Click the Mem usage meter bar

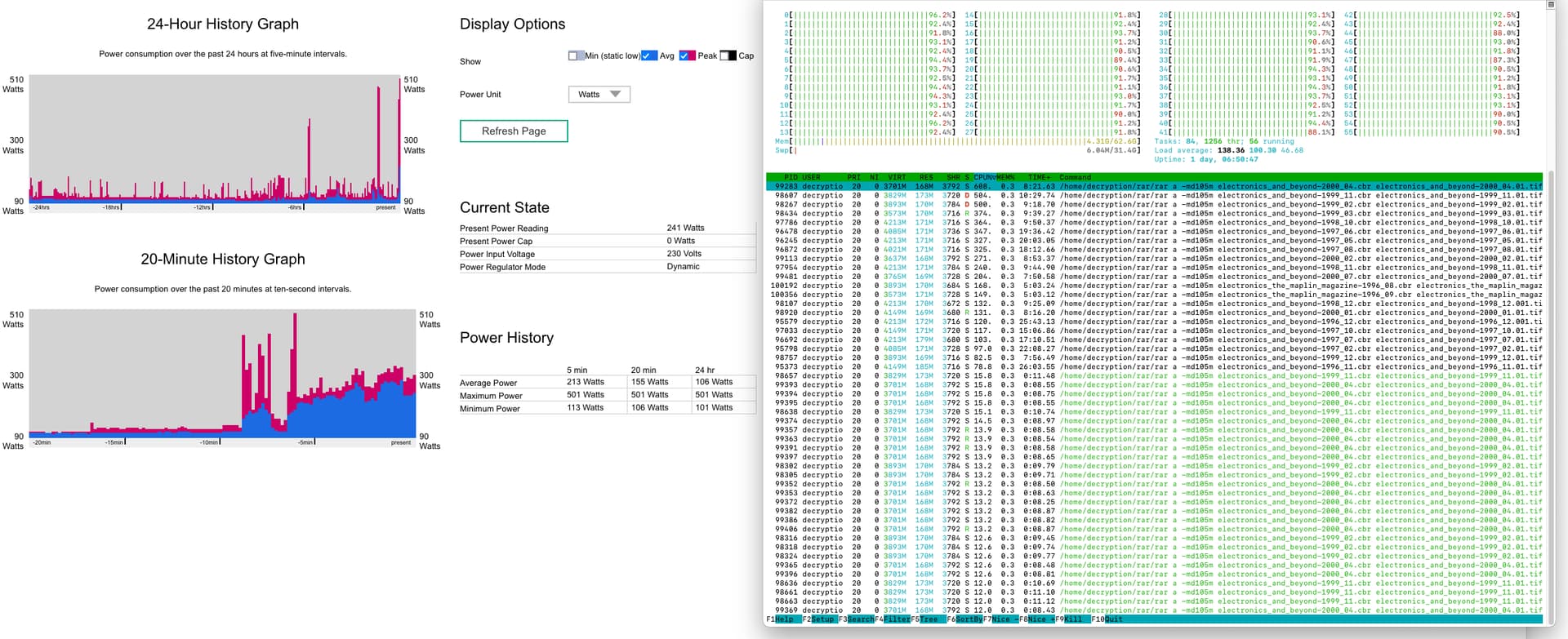[x=957, y=141]
